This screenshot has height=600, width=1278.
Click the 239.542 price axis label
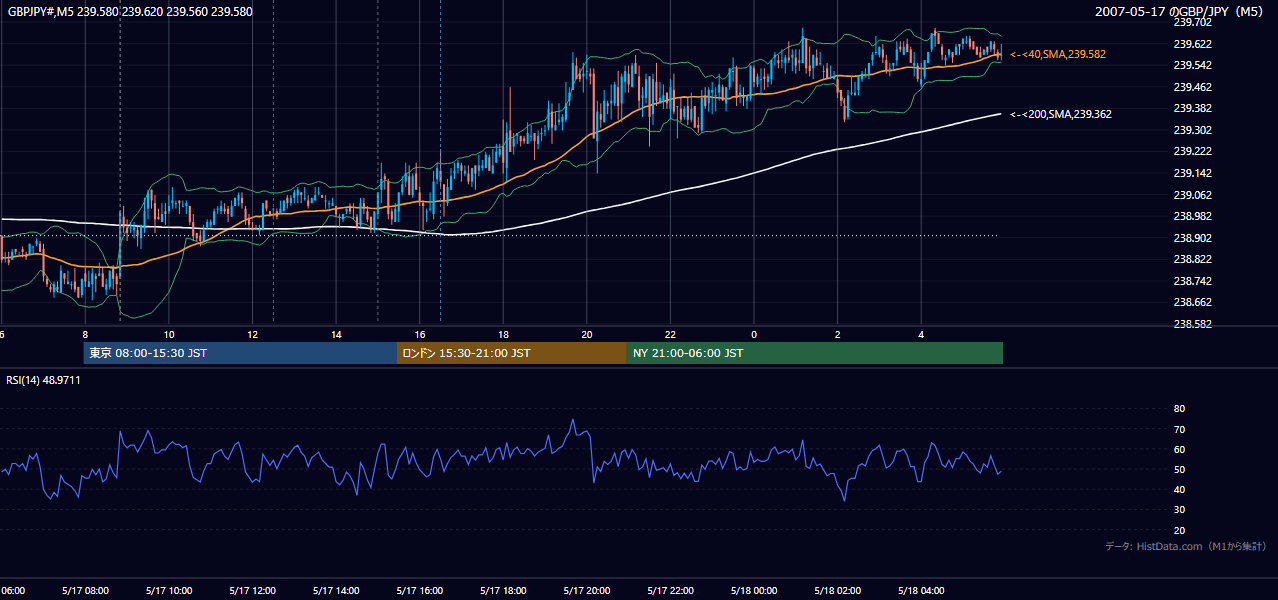point(1192,65)
